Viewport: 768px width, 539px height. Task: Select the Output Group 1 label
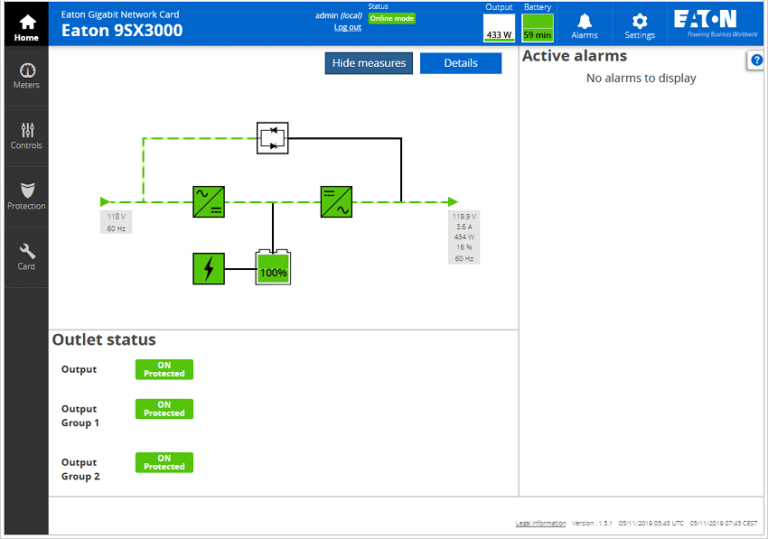coord(80,416)
